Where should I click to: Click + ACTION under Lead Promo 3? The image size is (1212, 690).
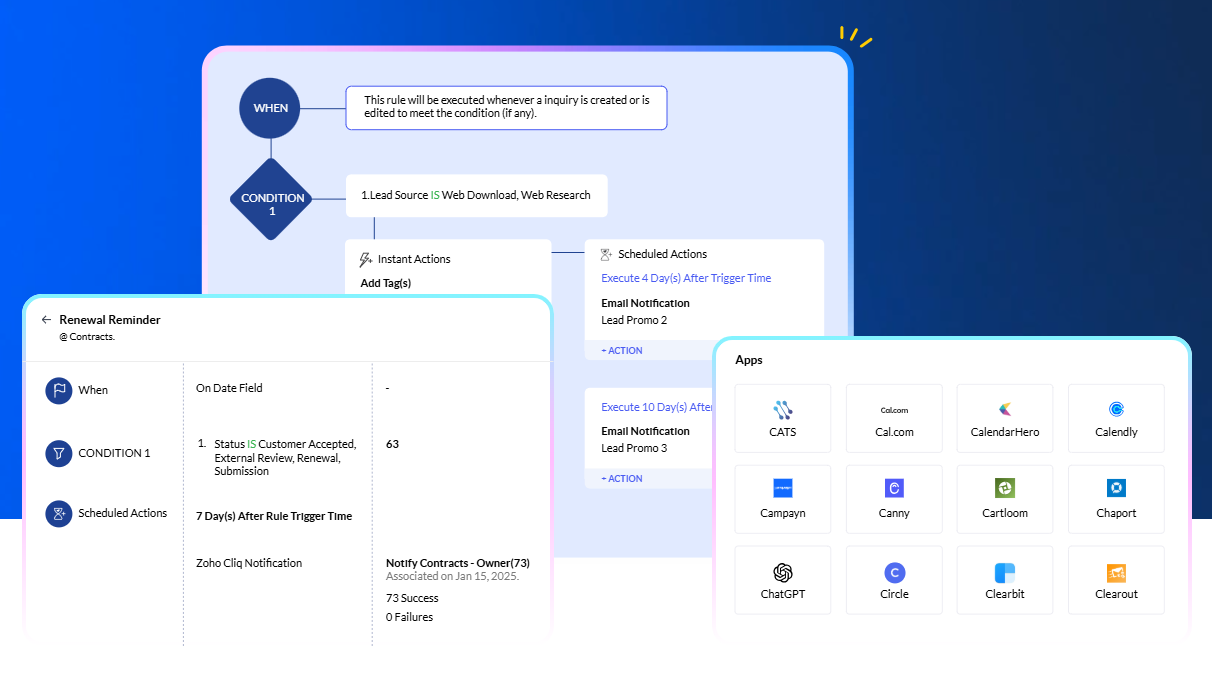pos(622,479)
